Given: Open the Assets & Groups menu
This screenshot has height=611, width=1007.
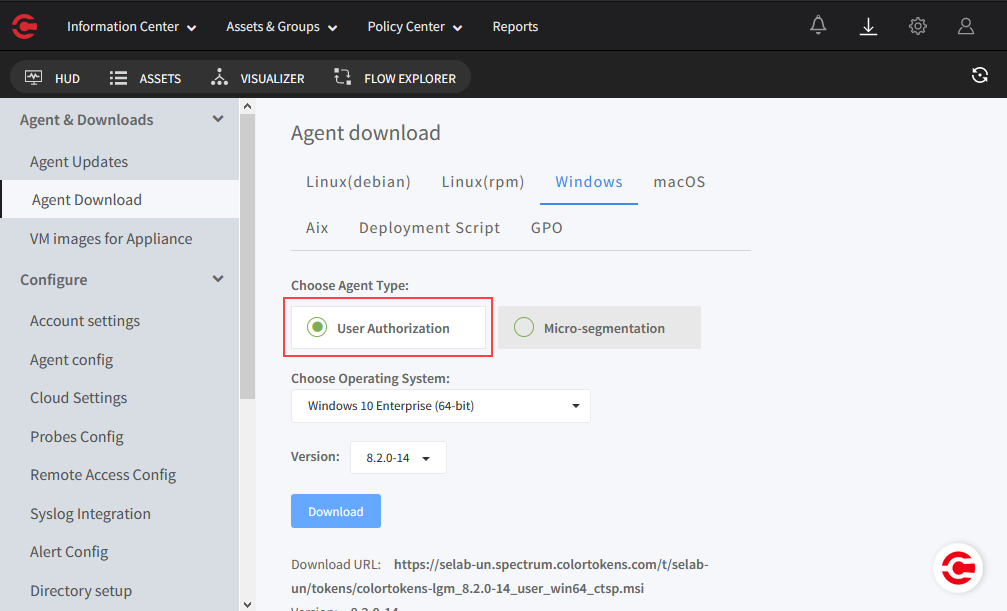Looking at the screenshot, I should click(281, 26).
